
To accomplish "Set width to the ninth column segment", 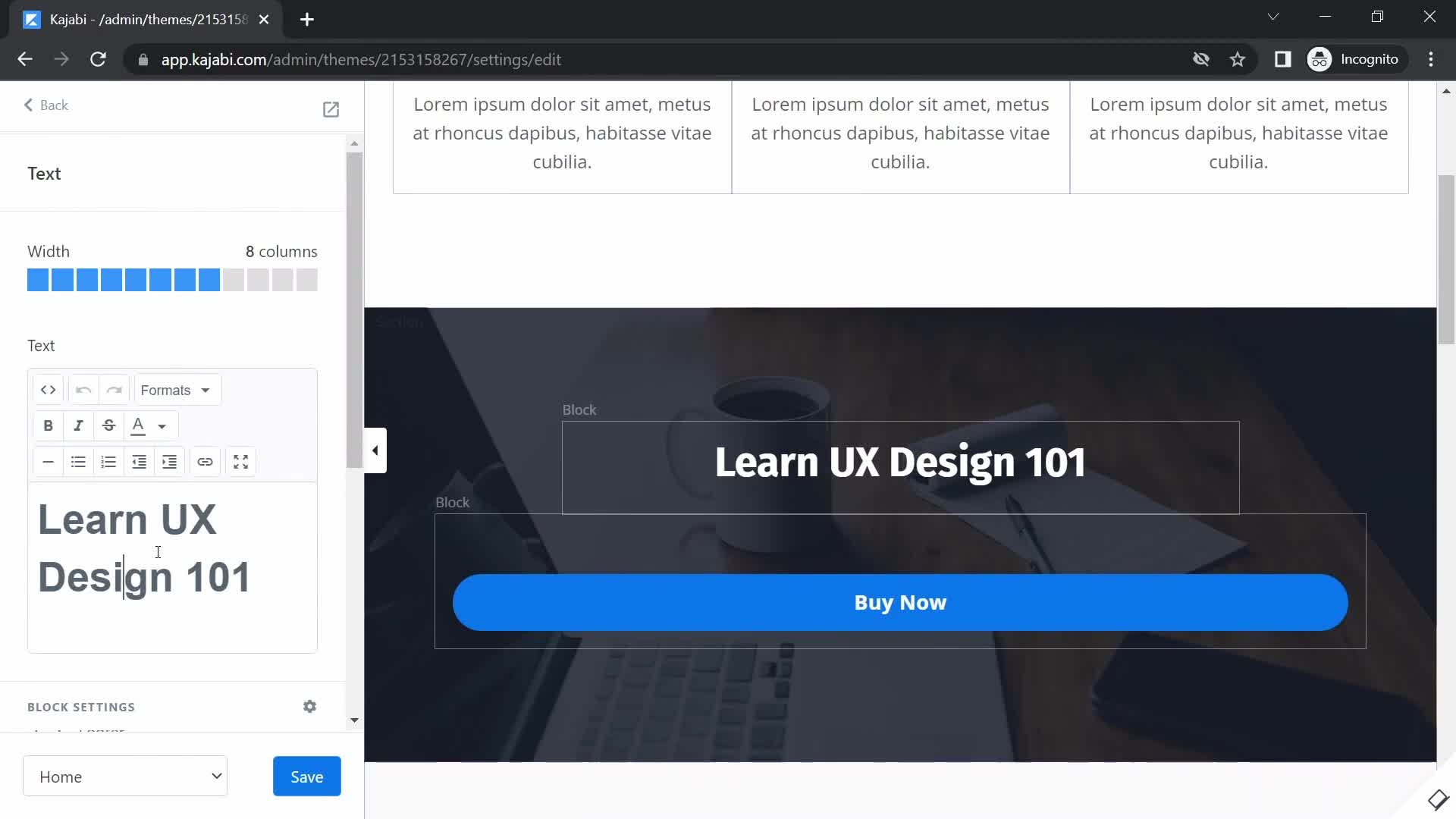I will tap(234, 280).
